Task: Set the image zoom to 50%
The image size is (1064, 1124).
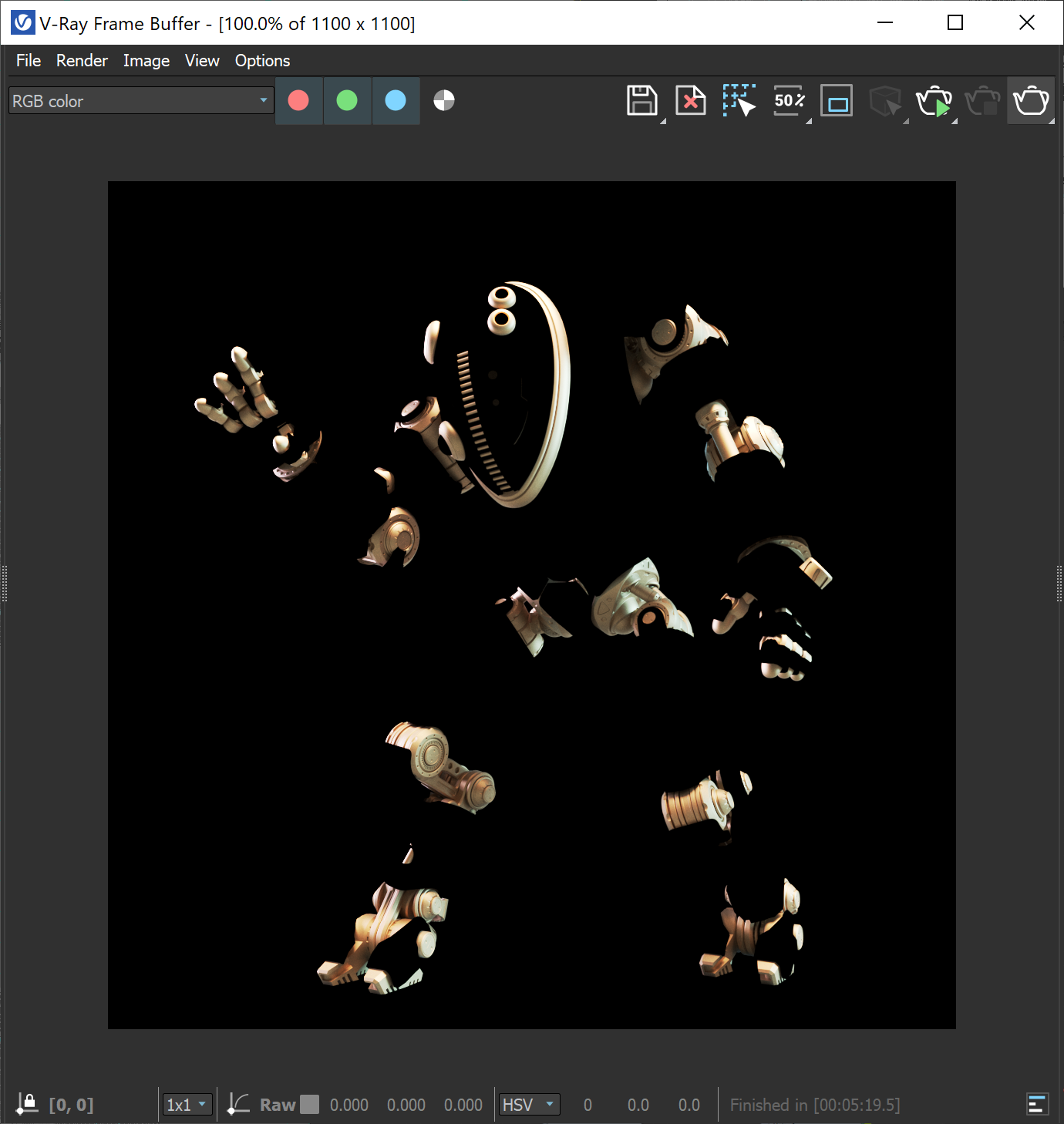Action: click(x=787, y=100)
